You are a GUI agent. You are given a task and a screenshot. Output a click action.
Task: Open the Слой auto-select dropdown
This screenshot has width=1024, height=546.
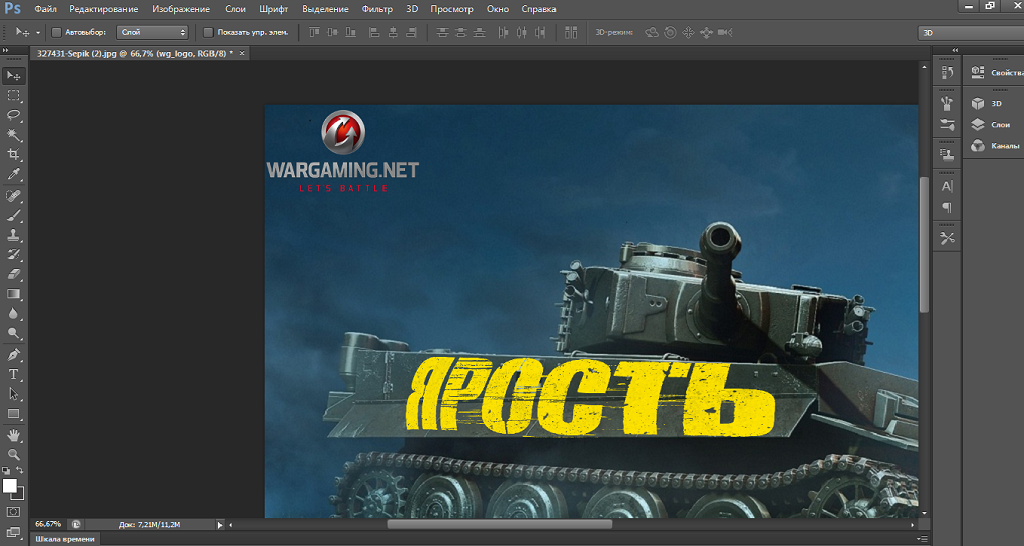(x=152, y=32)
